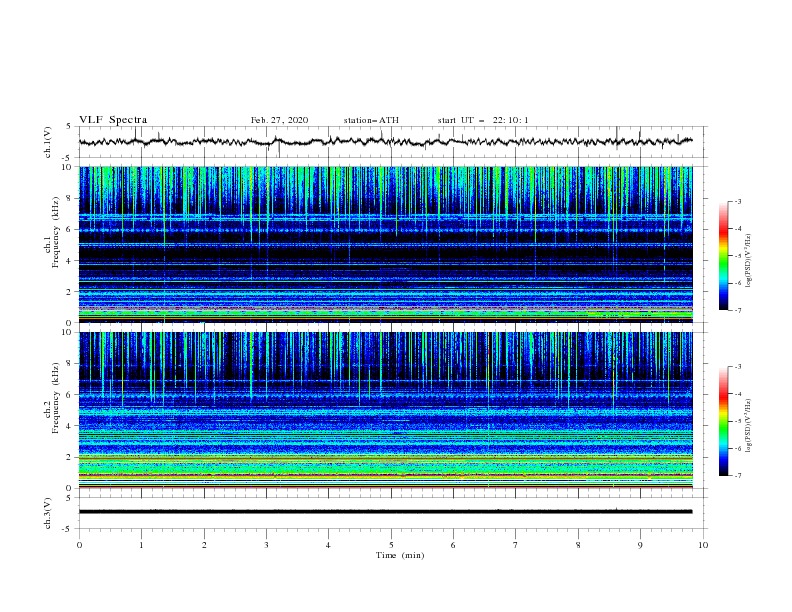Click the "-3" label on ch.1 color bar
Image resolution: width=792 pixels, height=612 pixels.
point(738,201)
